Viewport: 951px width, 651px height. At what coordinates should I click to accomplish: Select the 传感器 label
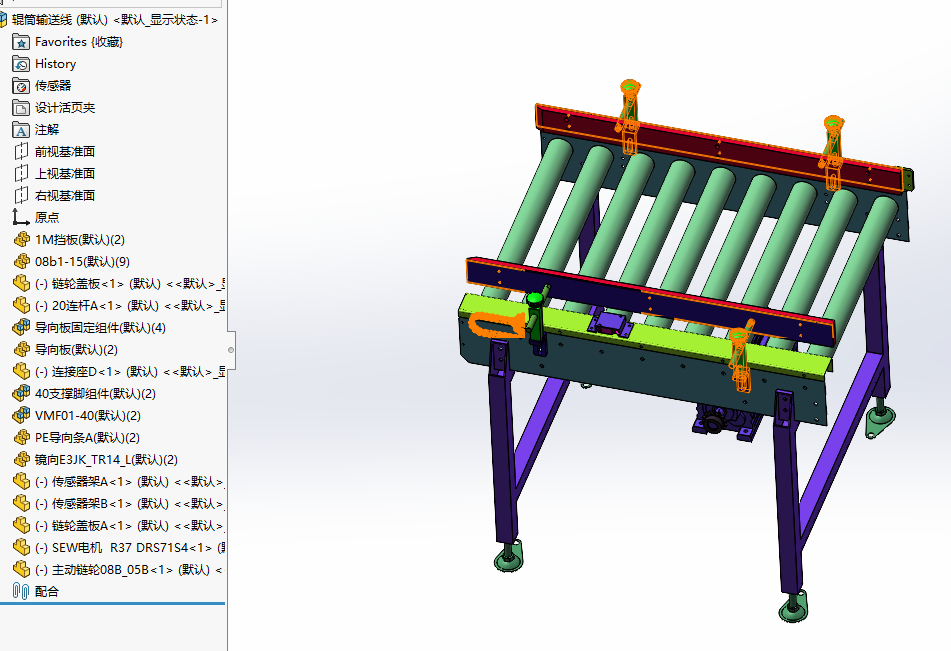53,86
